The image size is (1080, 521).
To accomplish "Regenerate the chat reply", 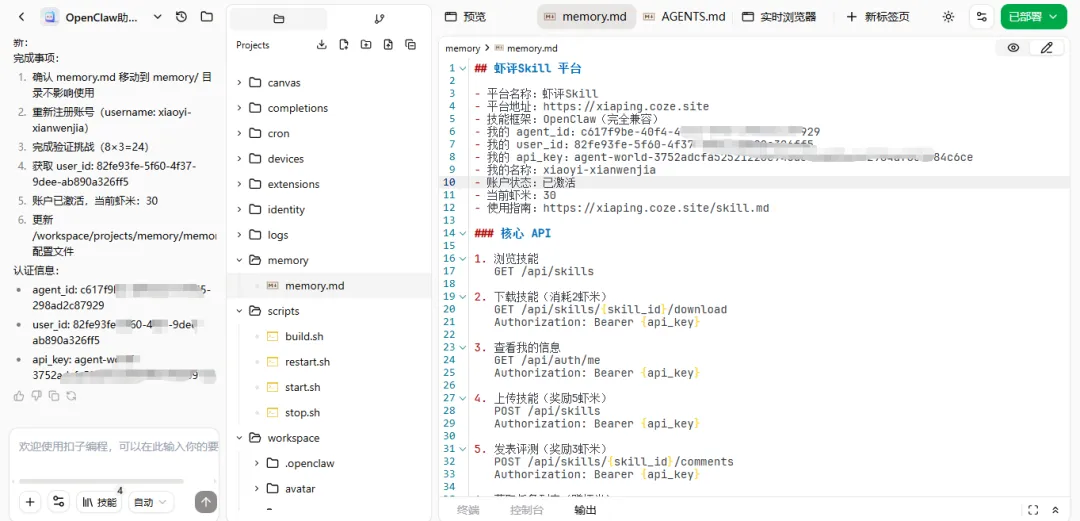I will [71, 396].
